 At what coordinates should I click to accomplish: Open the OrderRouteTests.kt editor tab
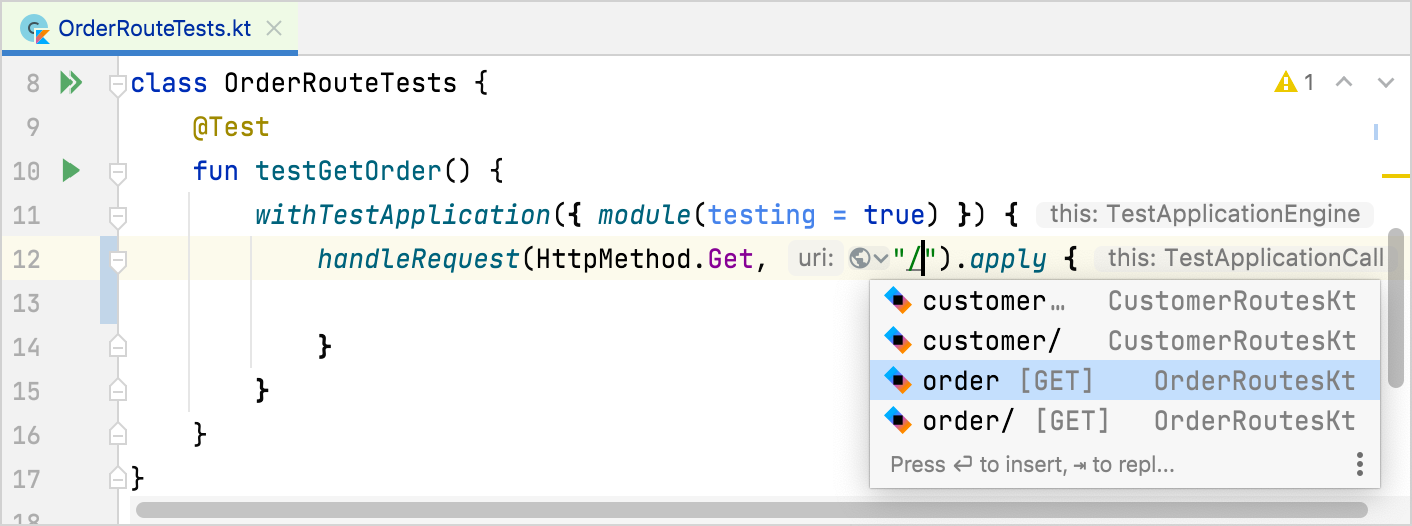[149, 28]
